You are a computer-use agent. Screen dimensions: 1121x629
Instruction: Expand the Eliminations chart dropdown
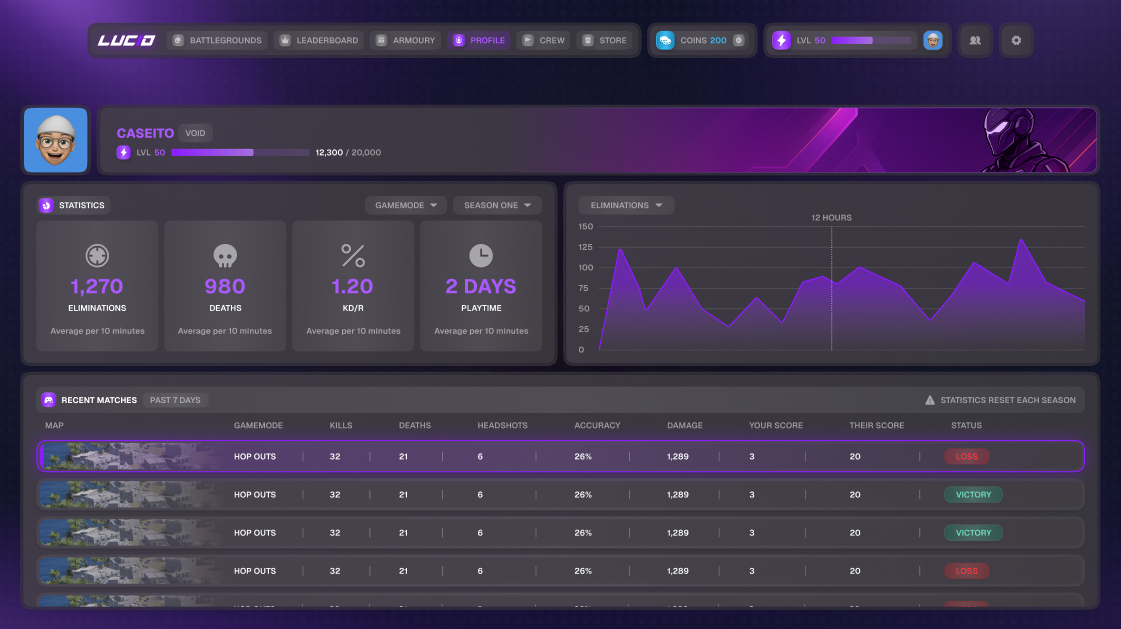626,205
